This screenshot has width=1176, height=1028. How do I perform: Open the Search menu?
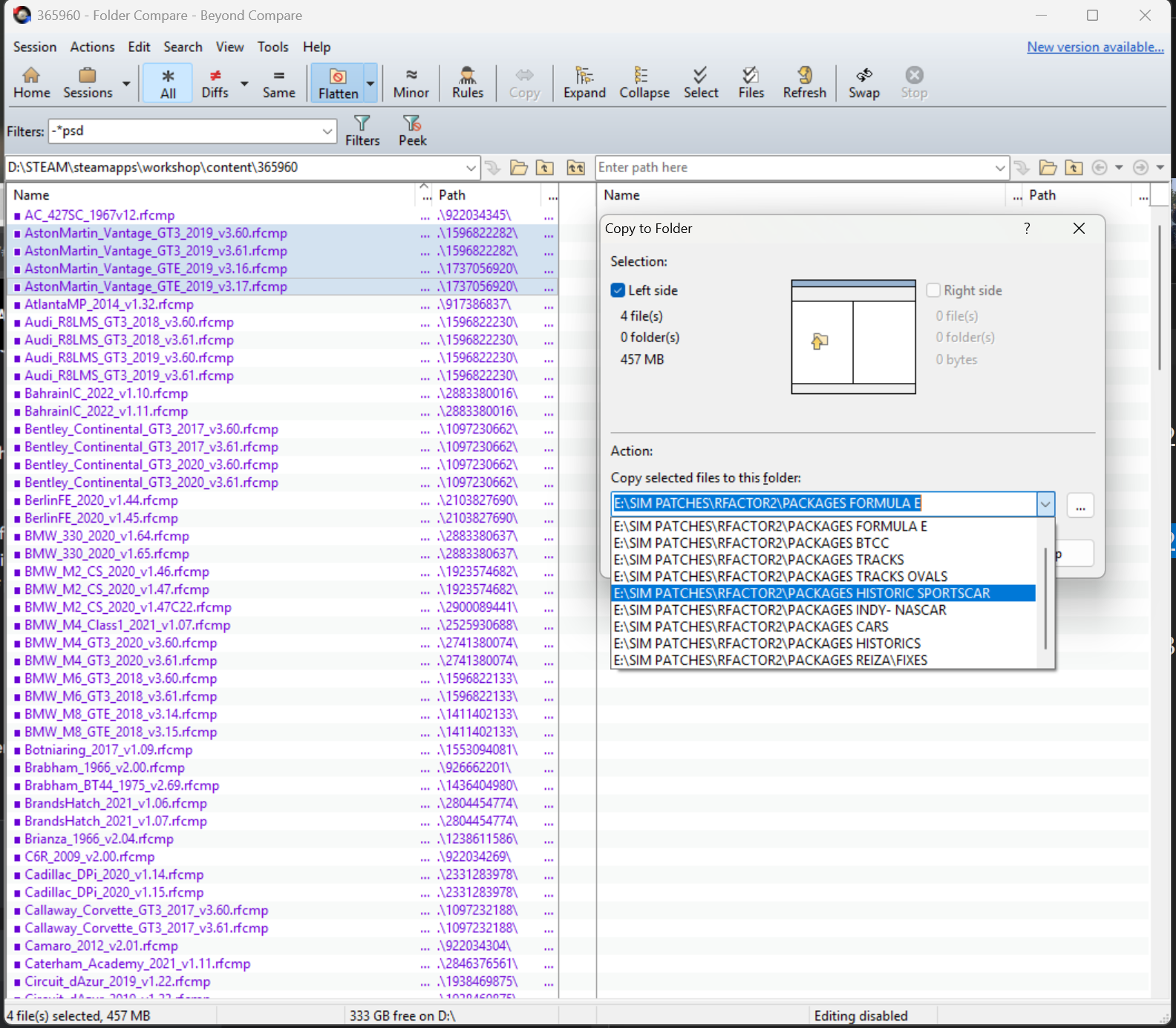click(183, 47)
